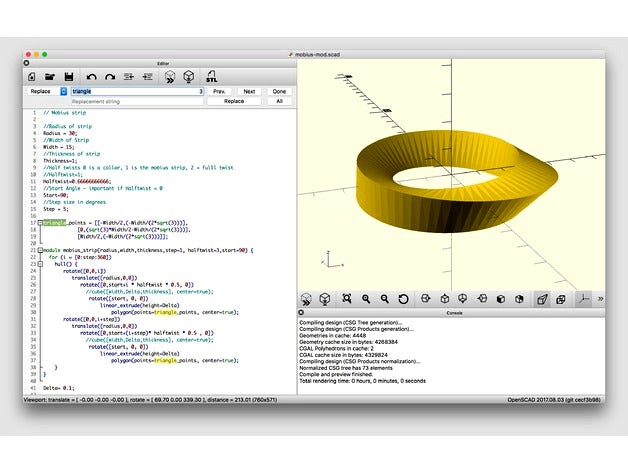Run Render from the editor toolbar

click(x=189, y=77)
